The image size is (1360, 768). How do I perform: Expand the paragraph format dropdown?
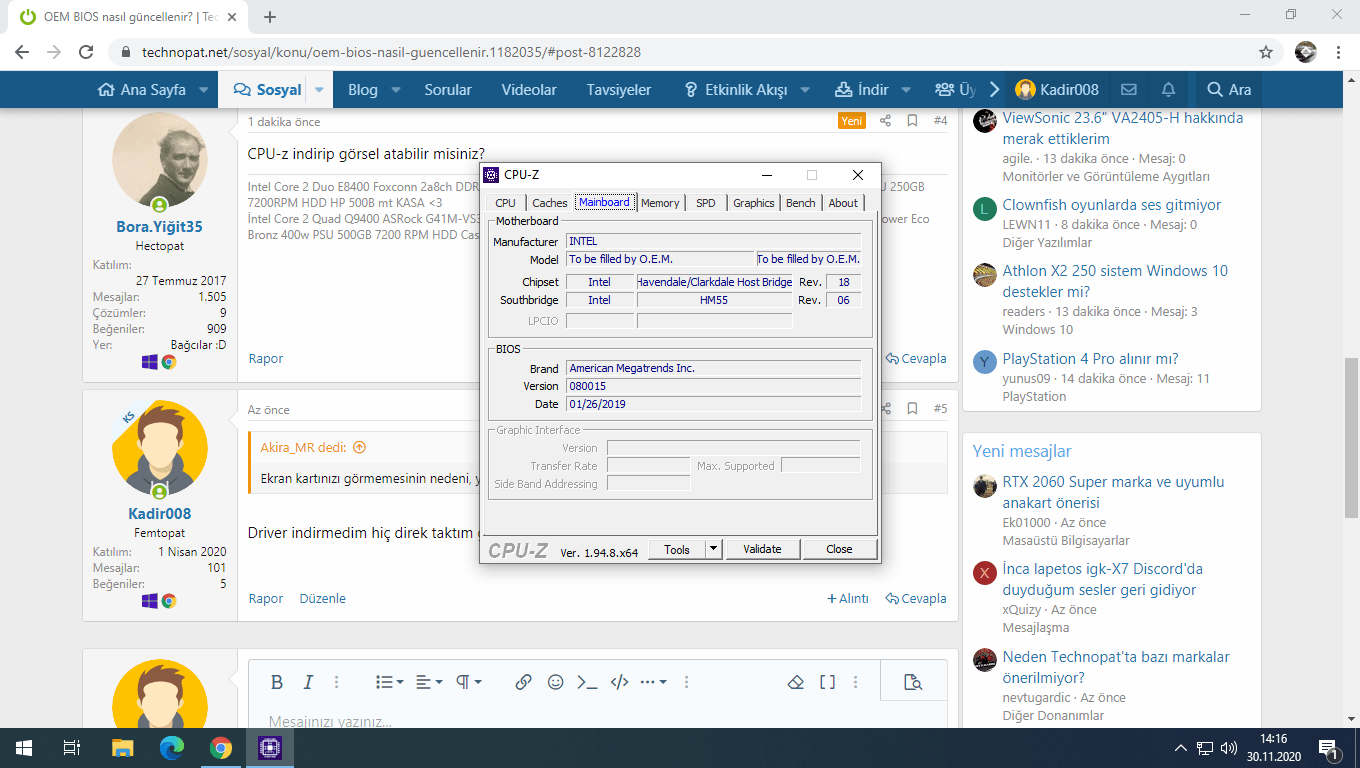click(x=469, y=682)
